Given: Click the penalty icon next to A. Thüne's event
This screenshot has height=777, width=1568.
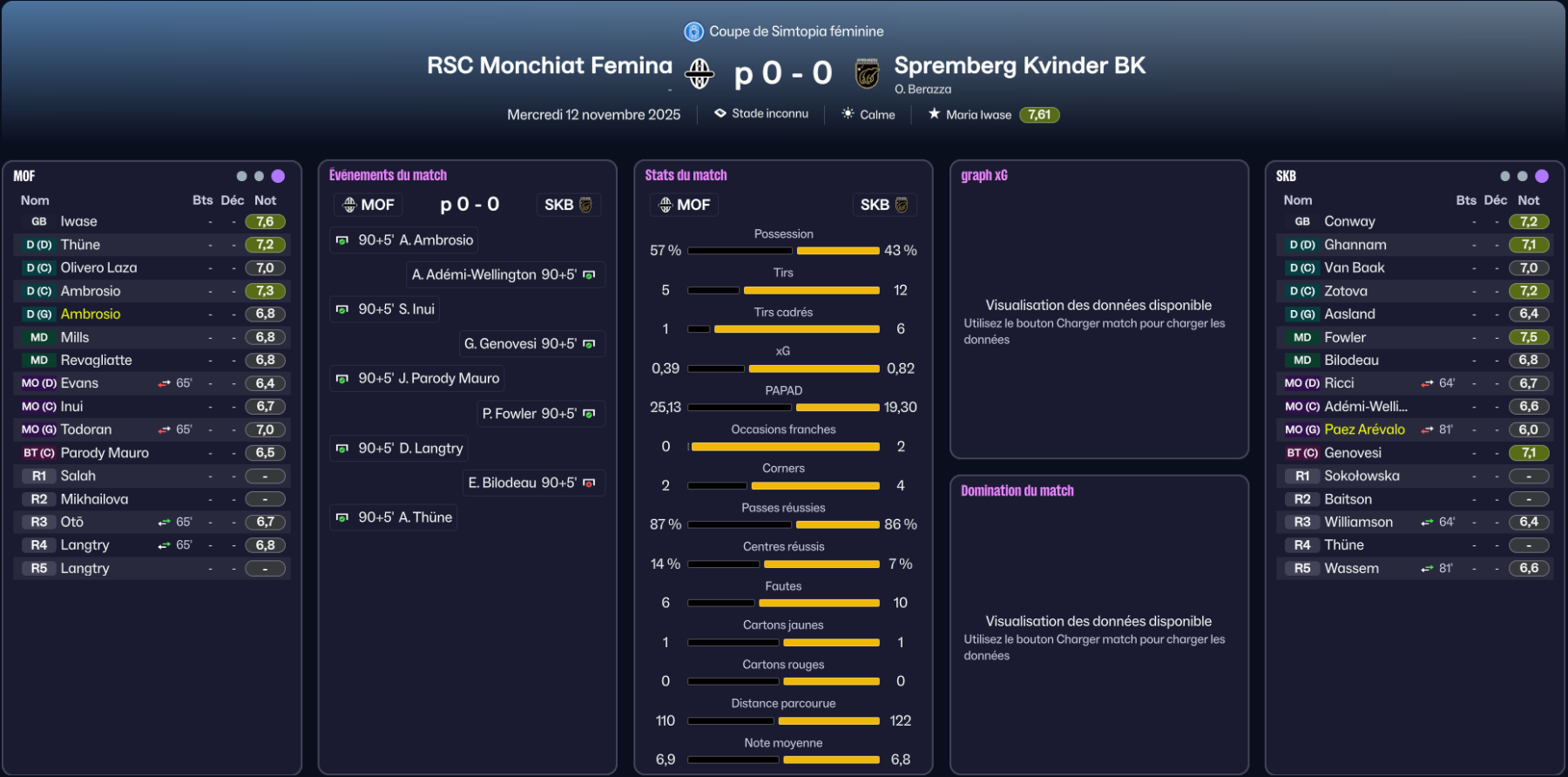Looking at the screenshot, I should (342, 517).
